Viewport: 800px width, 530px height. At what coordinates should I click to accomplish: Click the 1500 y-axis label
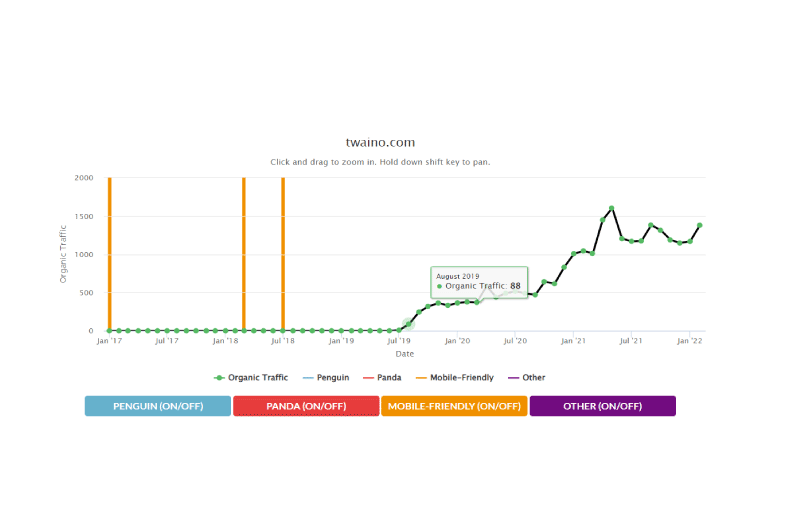click(x=84, y=216)
